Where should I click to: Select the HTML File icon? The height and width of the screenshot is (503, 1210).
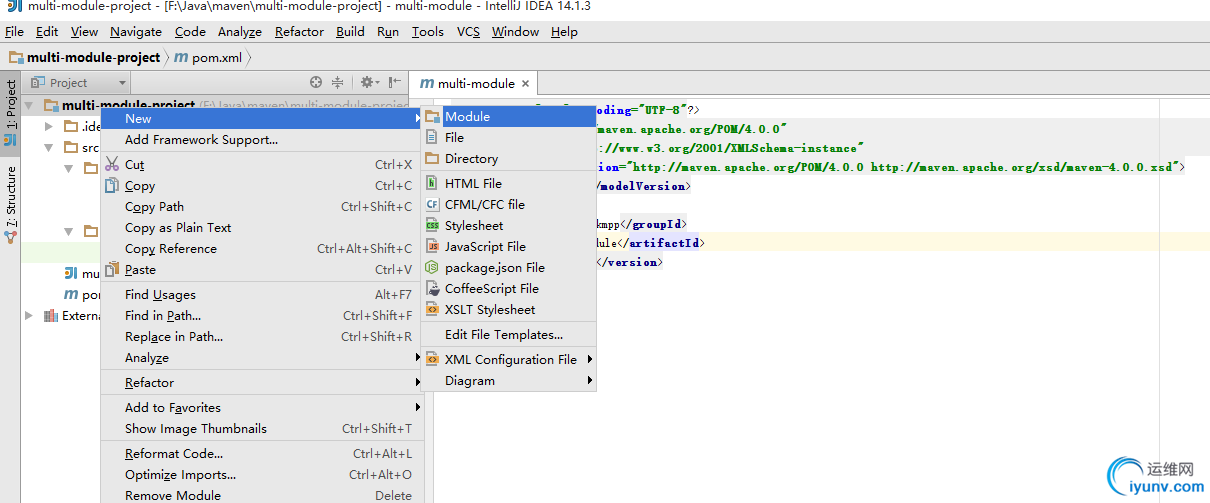pos(432,183)
